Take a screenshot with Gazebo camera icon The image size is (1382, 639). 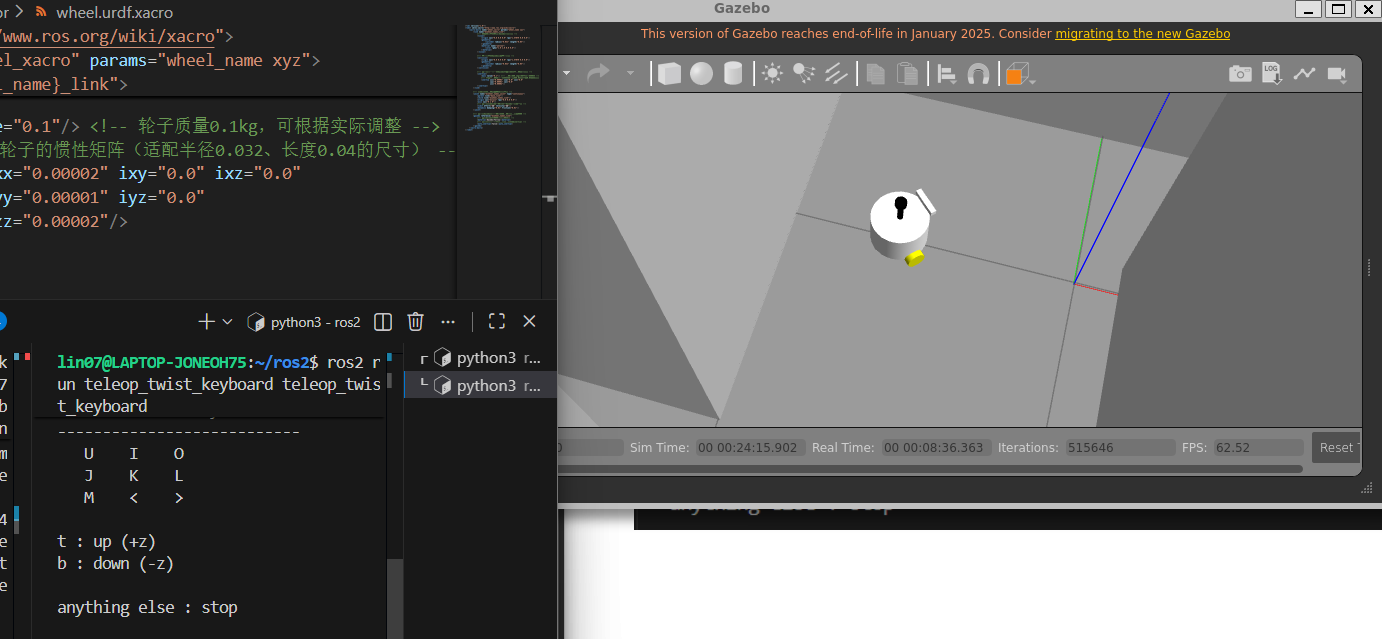[1240, 74]
